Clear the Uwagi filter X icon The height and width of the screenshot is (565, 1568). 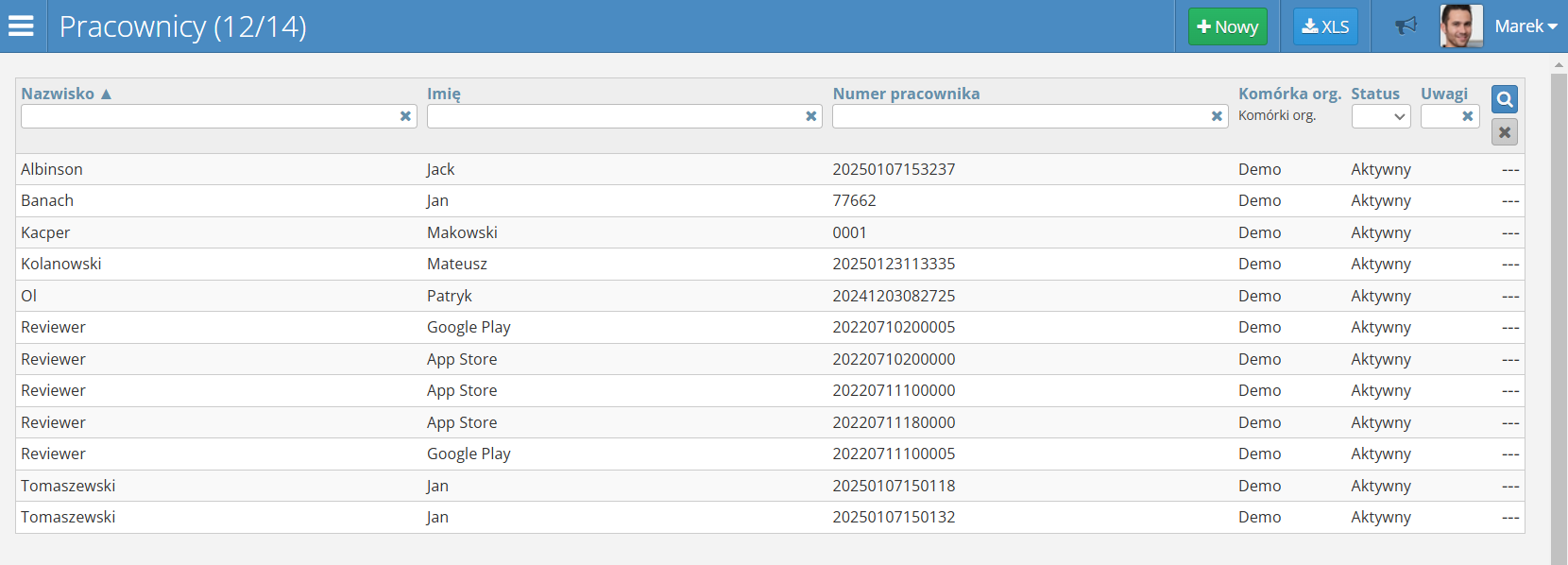(x=1467, y=116)
